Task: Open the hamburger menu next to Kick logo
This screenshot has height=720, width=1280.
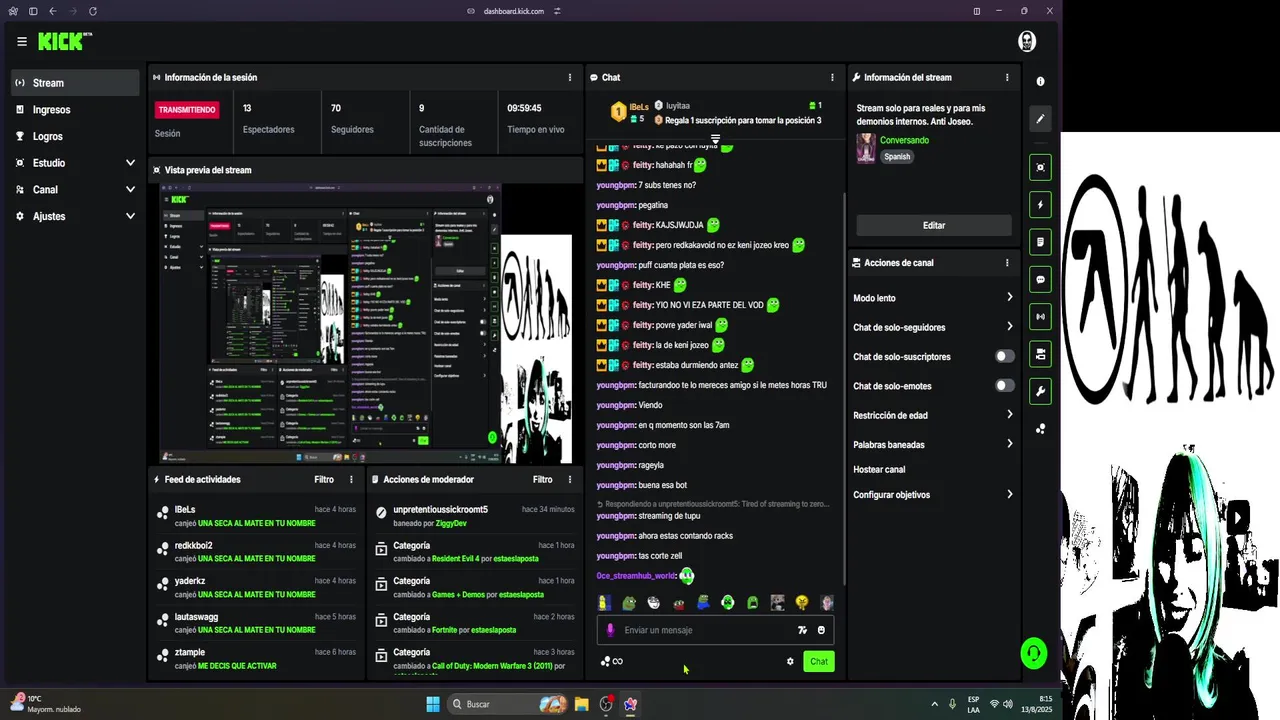Action: coord(22,42)
